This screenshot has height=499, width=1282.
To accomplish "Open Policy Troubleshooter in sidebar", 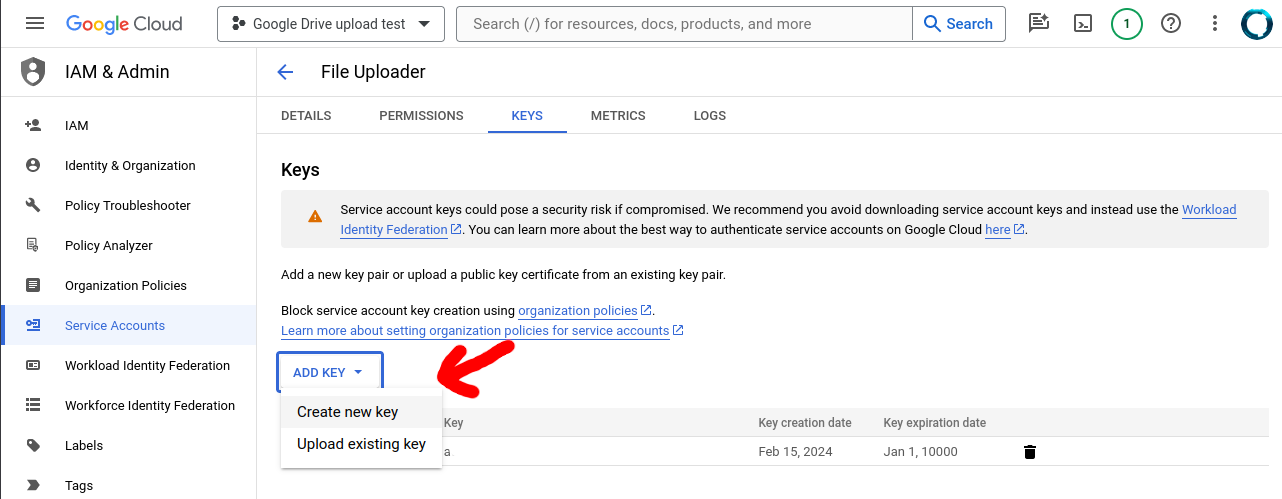I will point(127,206).
